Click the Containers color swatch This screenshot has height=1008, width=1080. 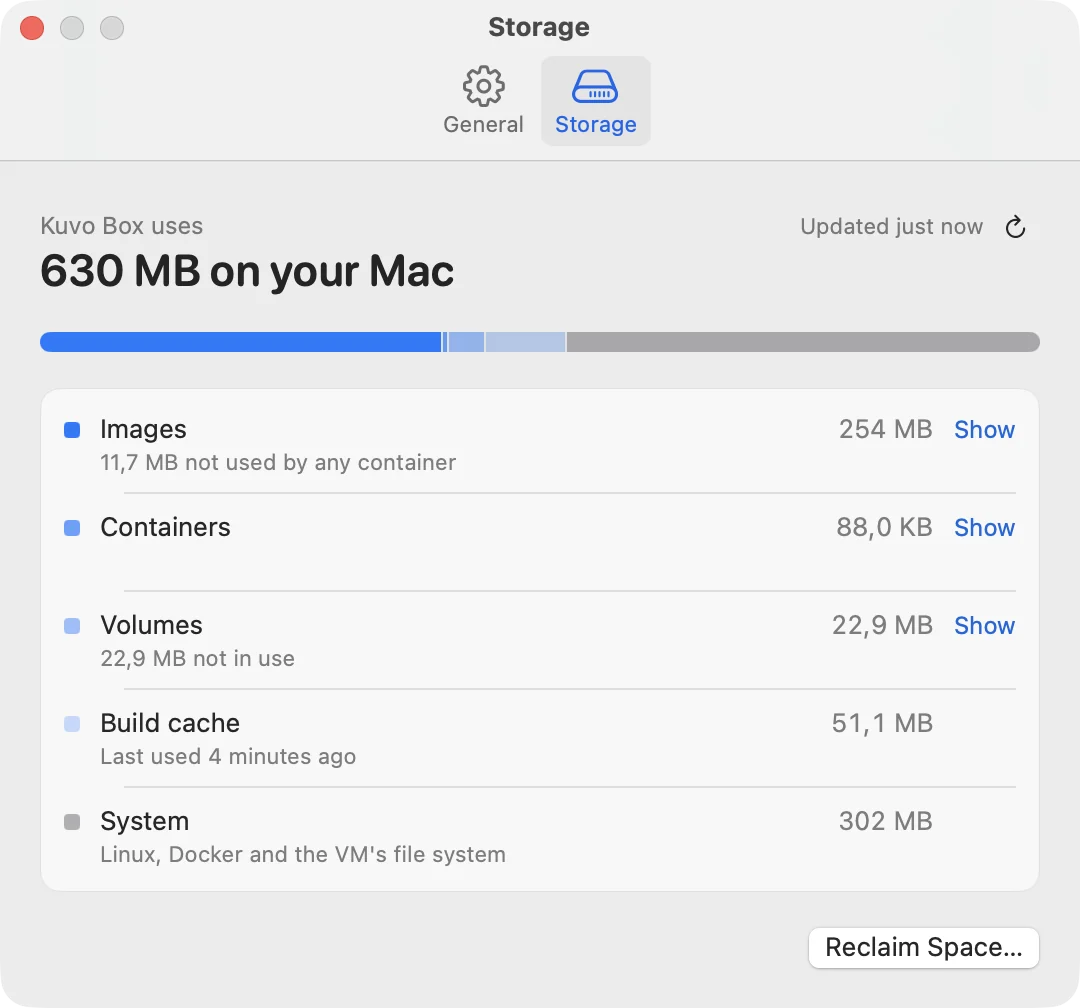(x=72, y=528)
